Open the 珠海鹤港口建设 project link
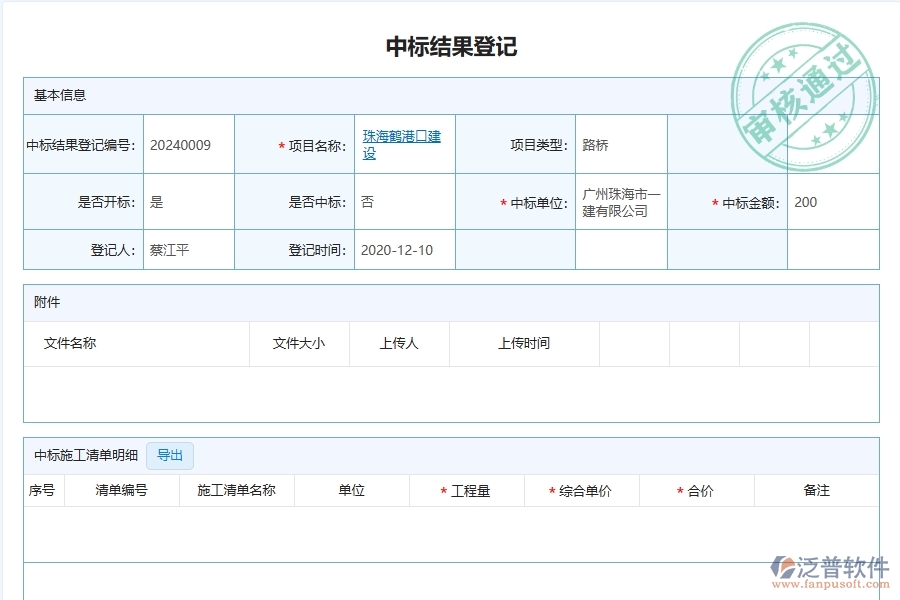The width and height of the screenshot is (900, 600). point(402,143)
